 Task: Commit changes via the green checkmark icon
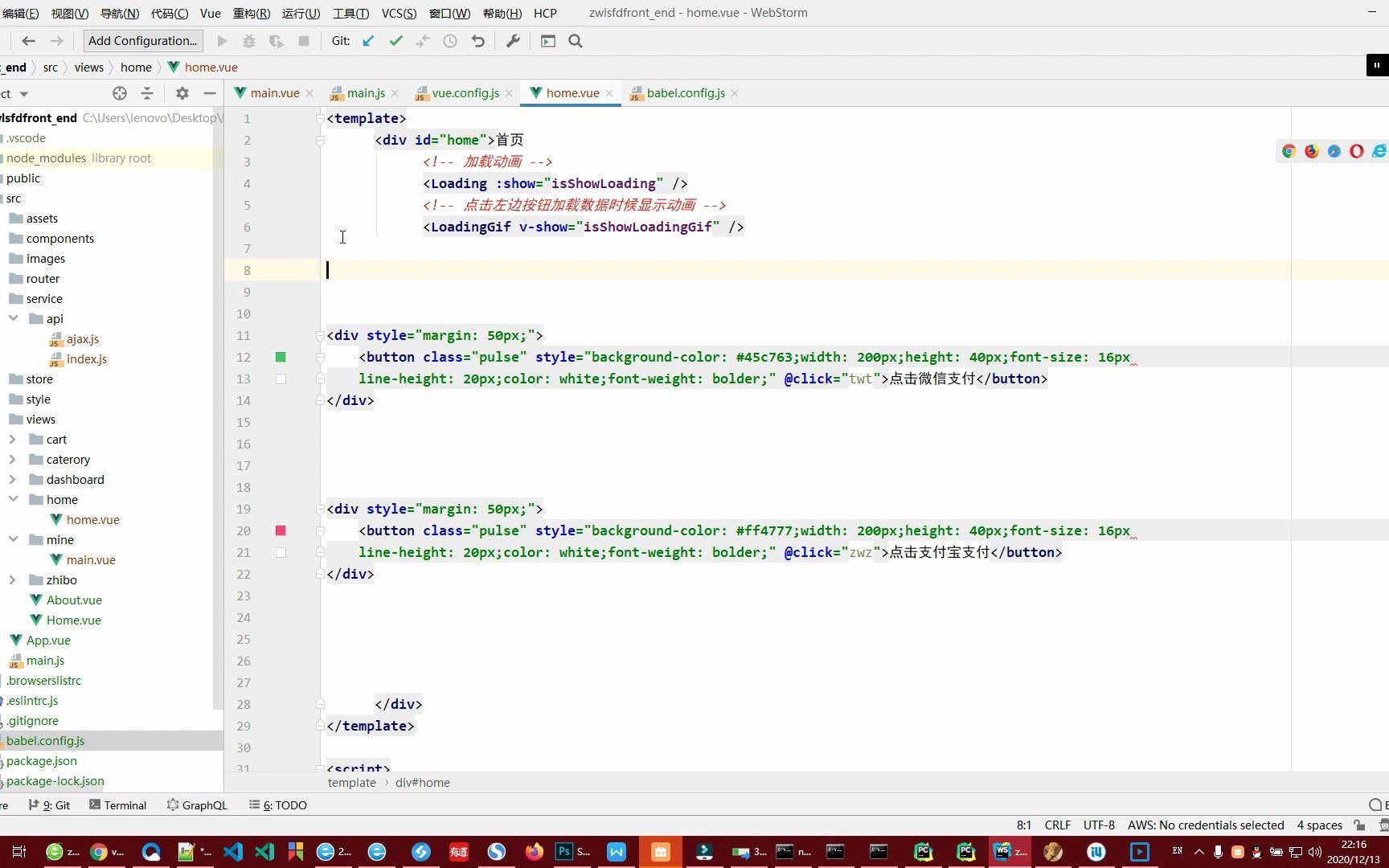[395, 41]
